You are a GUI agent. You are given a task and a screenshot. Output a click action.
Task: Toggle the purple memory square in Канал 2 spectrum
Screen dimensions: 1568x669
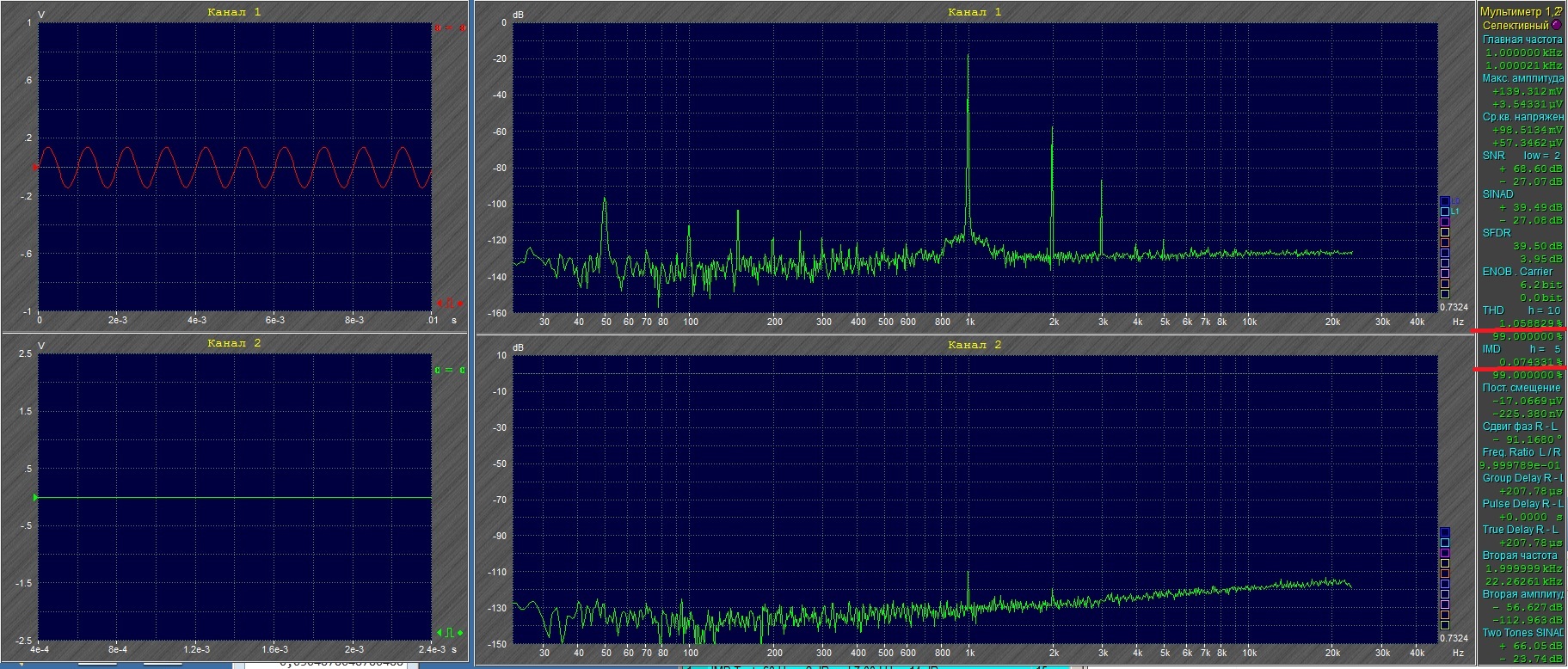1445,553
